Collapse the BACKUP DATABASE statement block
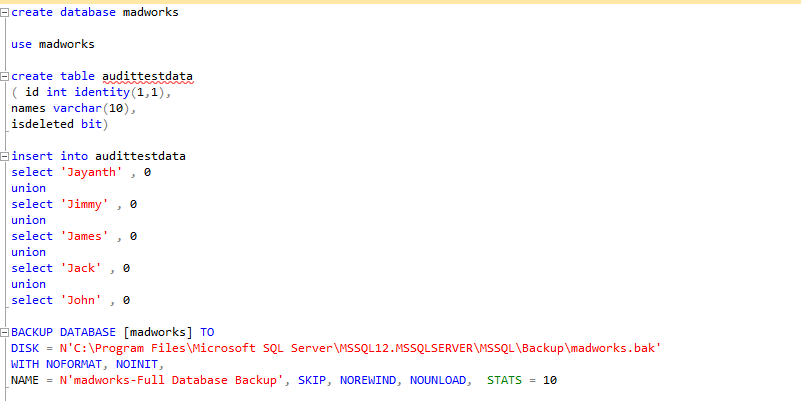The height and width of the screenshot is (401, 801). [x=5, y=333]
